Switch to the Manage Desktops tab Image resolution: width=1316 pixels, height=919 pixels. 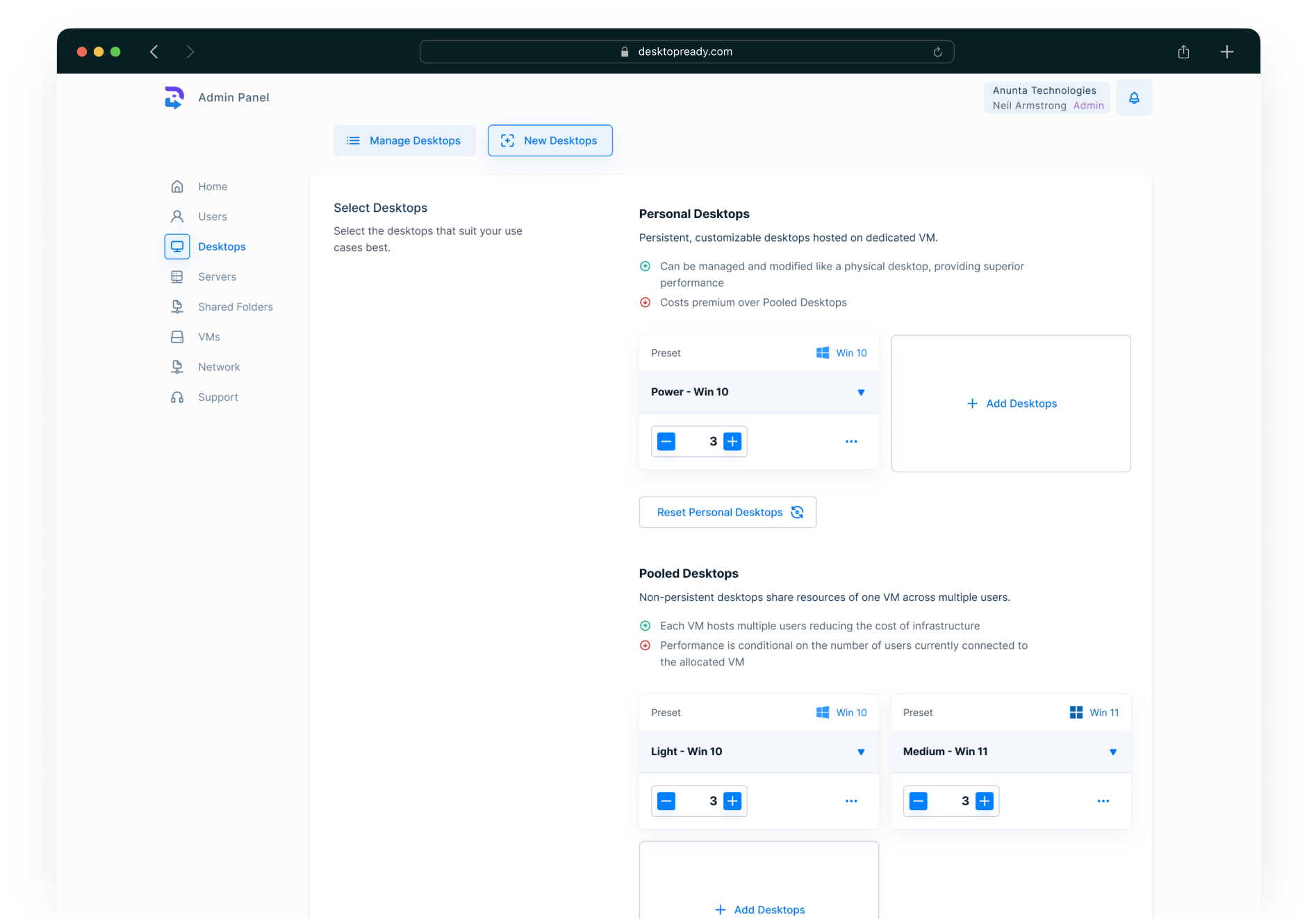(x=404, y=140)
